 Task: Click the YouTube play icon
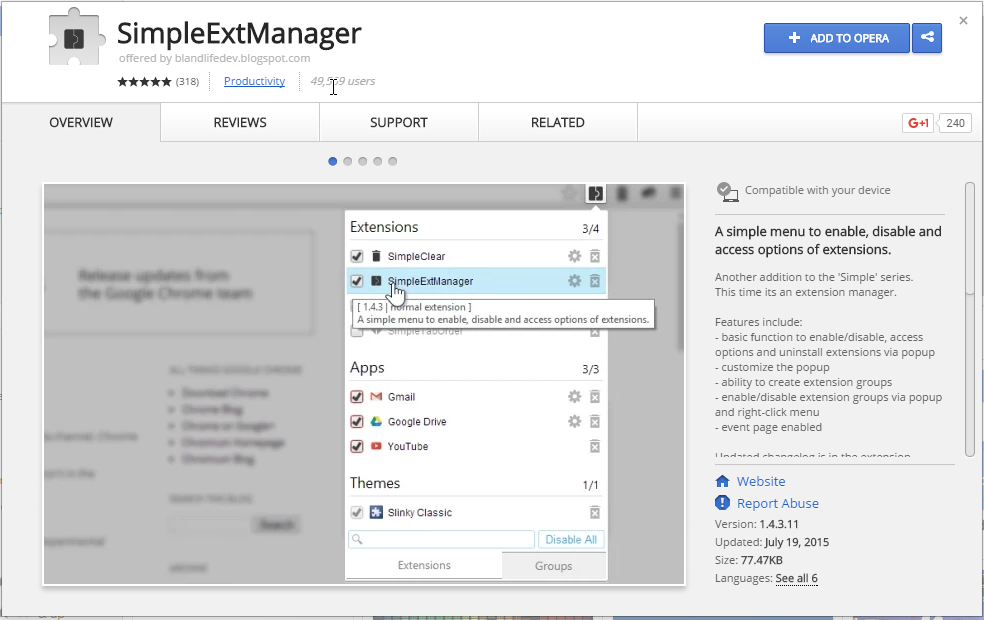pyautogui.click(x=376, y=446)
